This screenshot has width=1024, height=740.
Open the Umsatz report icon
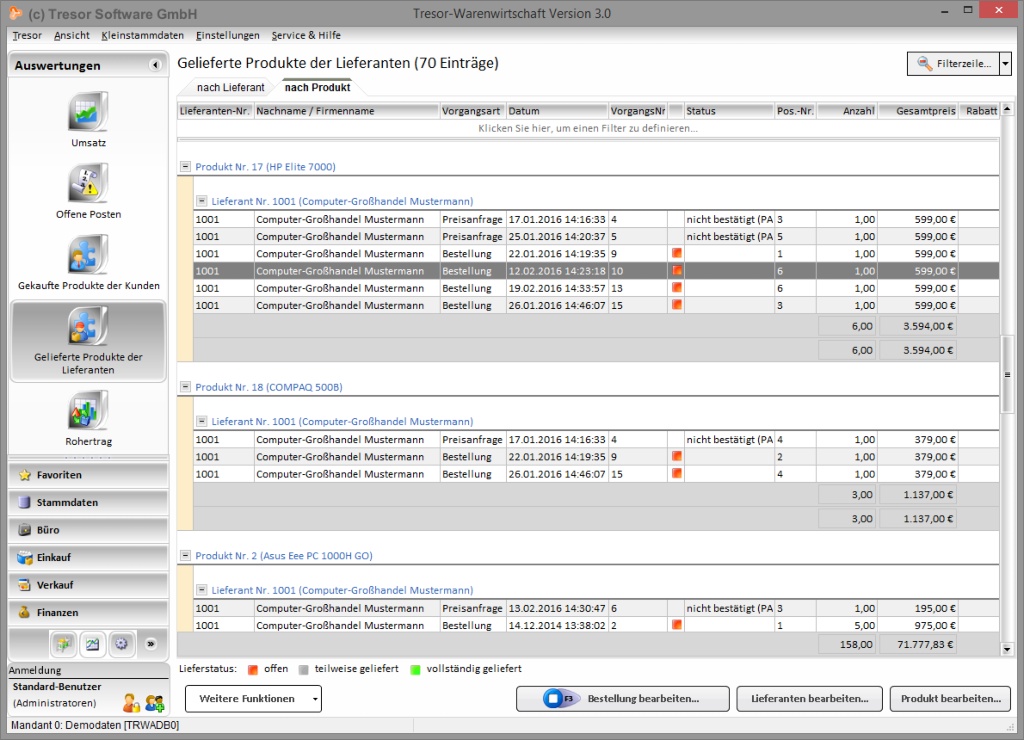coord(88,111)
